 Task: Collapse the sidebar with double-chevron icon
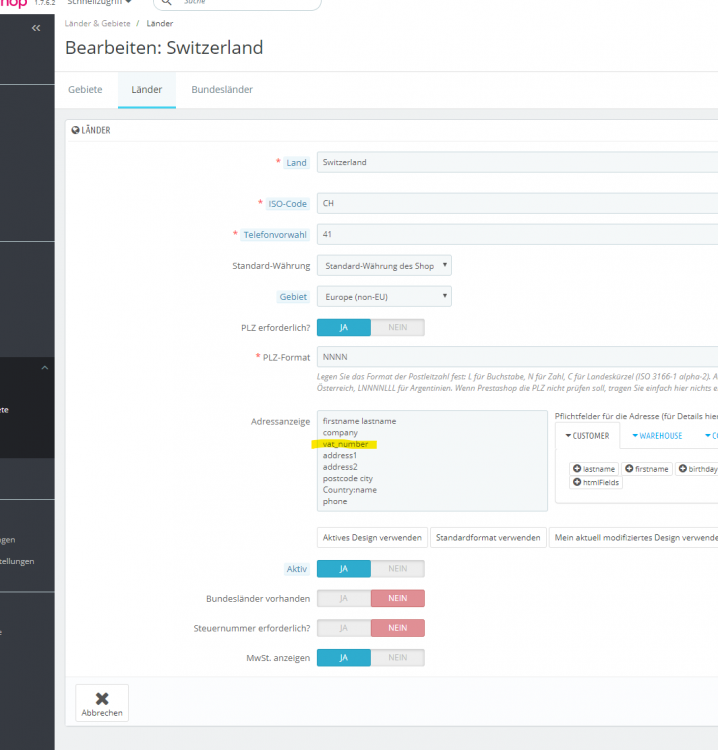tap(36, 28)
